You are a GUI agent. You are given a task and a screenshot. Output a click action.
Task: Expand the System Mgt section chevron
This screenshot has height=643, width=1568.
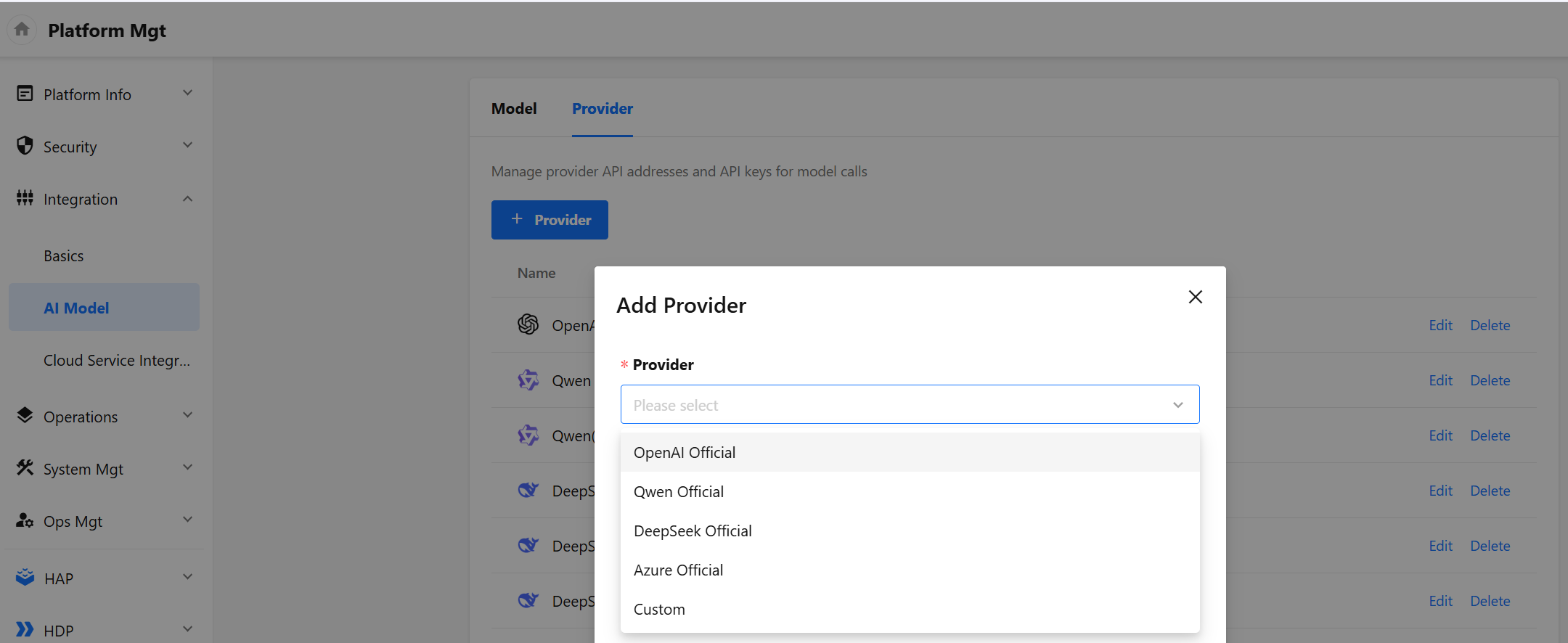(x=188, y=467)
